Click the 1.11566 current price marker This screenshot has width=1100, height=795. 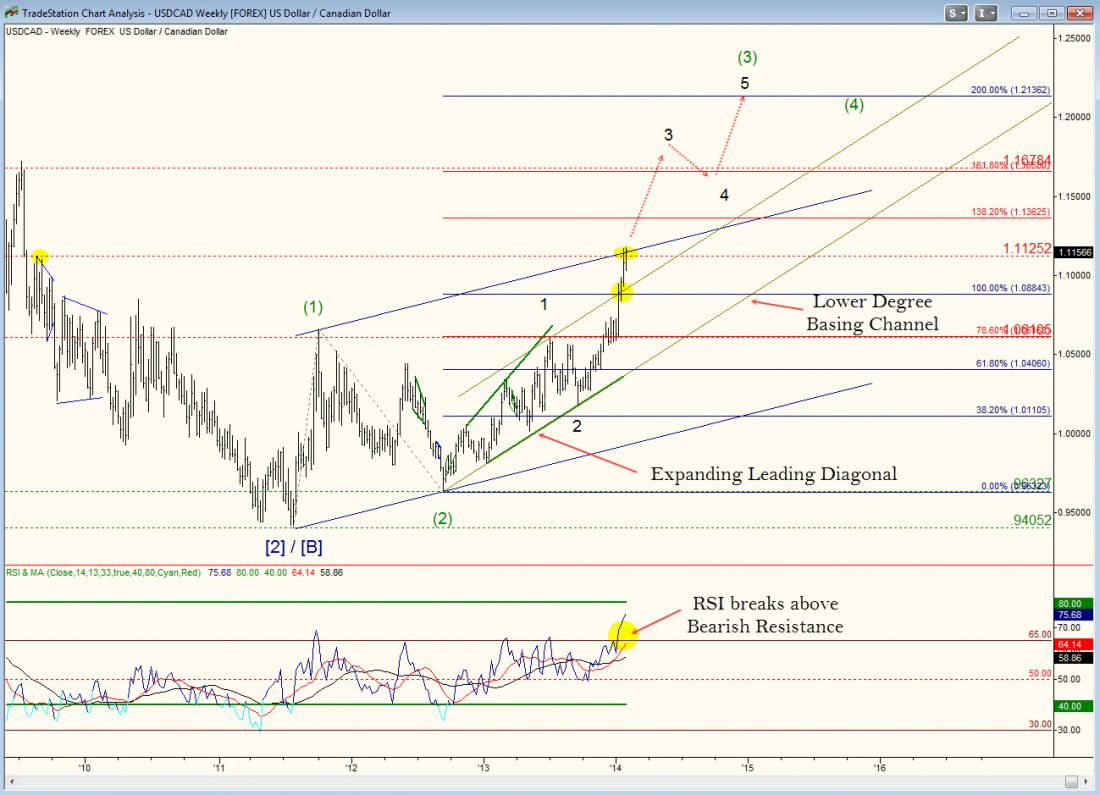coord(1072,253)
